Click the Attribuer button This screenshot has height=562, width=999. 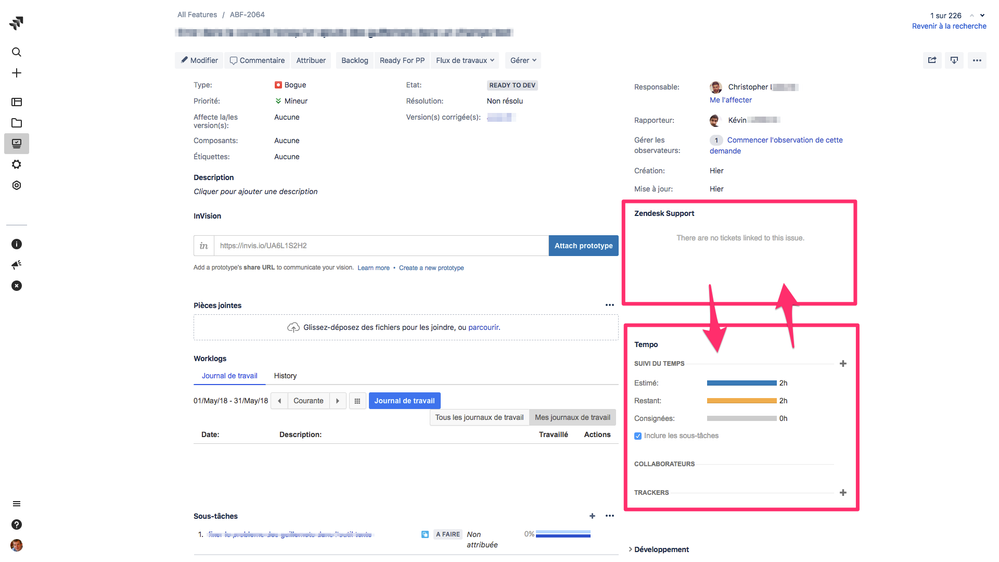pyautogui.click(x=311, y=60)
